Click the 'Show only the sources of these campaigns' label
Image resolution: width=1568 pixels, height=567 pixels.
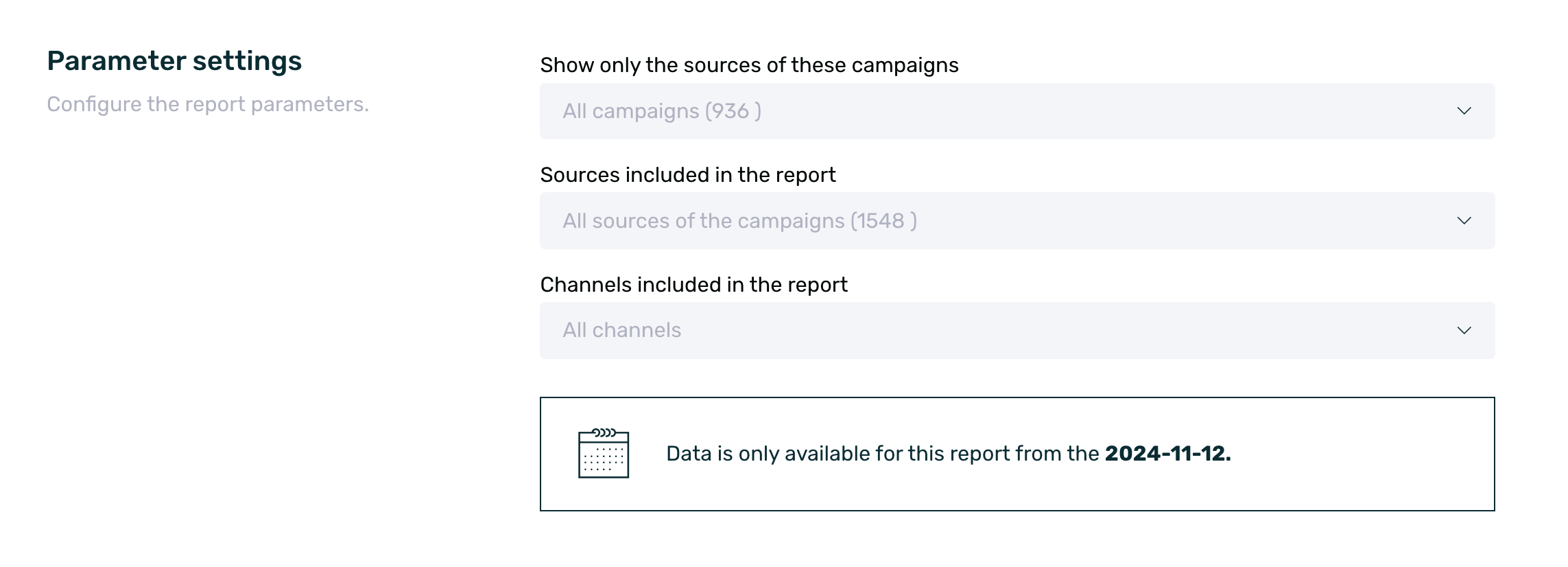pyautogui.click(x=749, y=65)
